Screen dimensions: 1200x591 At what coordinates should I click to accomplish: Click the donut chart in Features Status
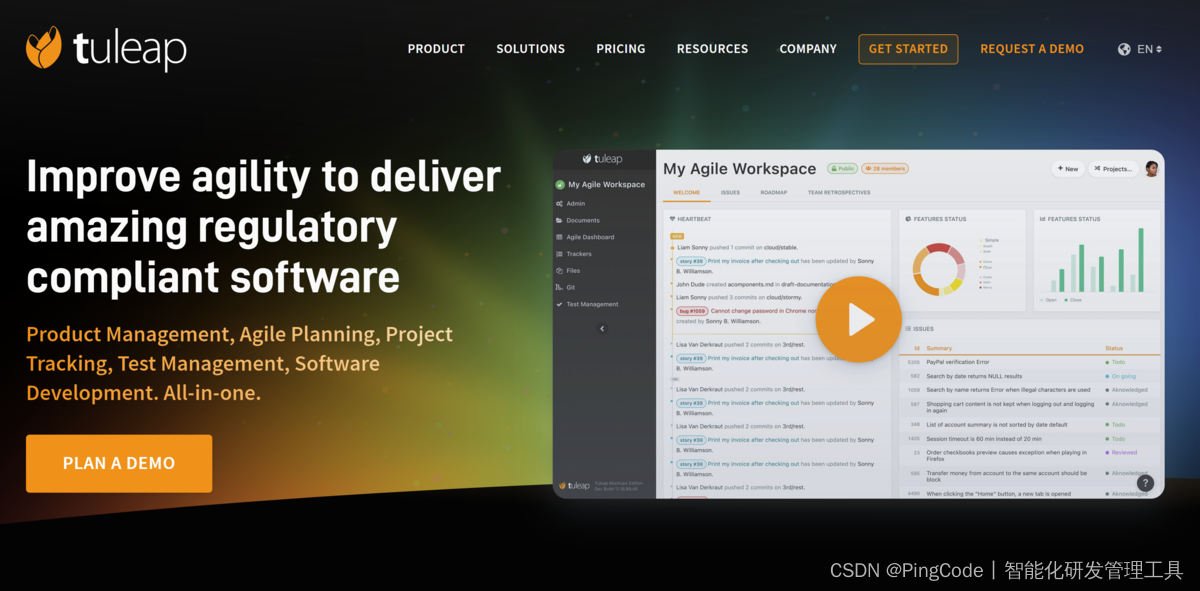click(x=938, y=269)
